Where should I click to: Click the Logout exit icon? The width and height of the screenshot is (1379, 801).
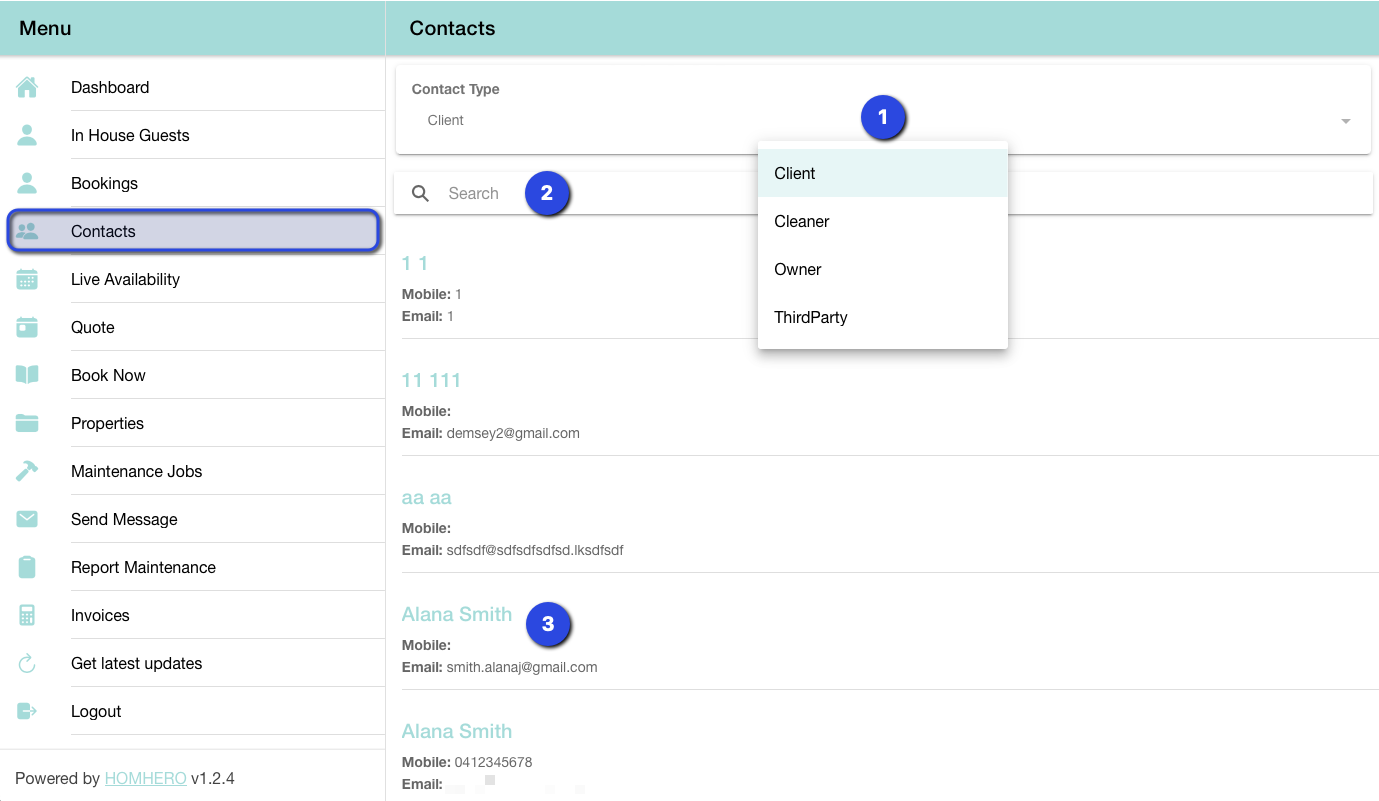(27, 711)
